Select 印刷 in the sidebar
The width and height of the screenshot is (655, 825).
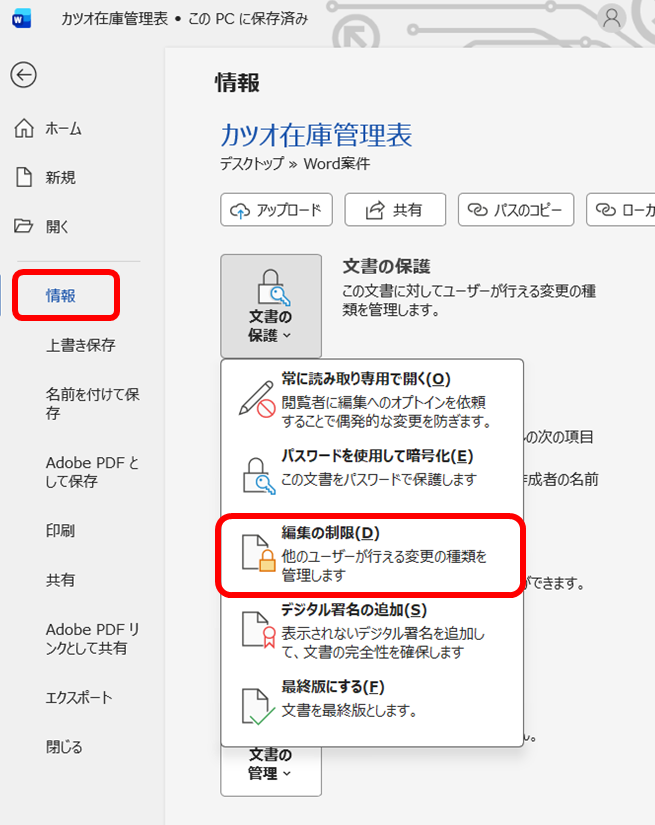pyautogui.click(x=60, y=531)
